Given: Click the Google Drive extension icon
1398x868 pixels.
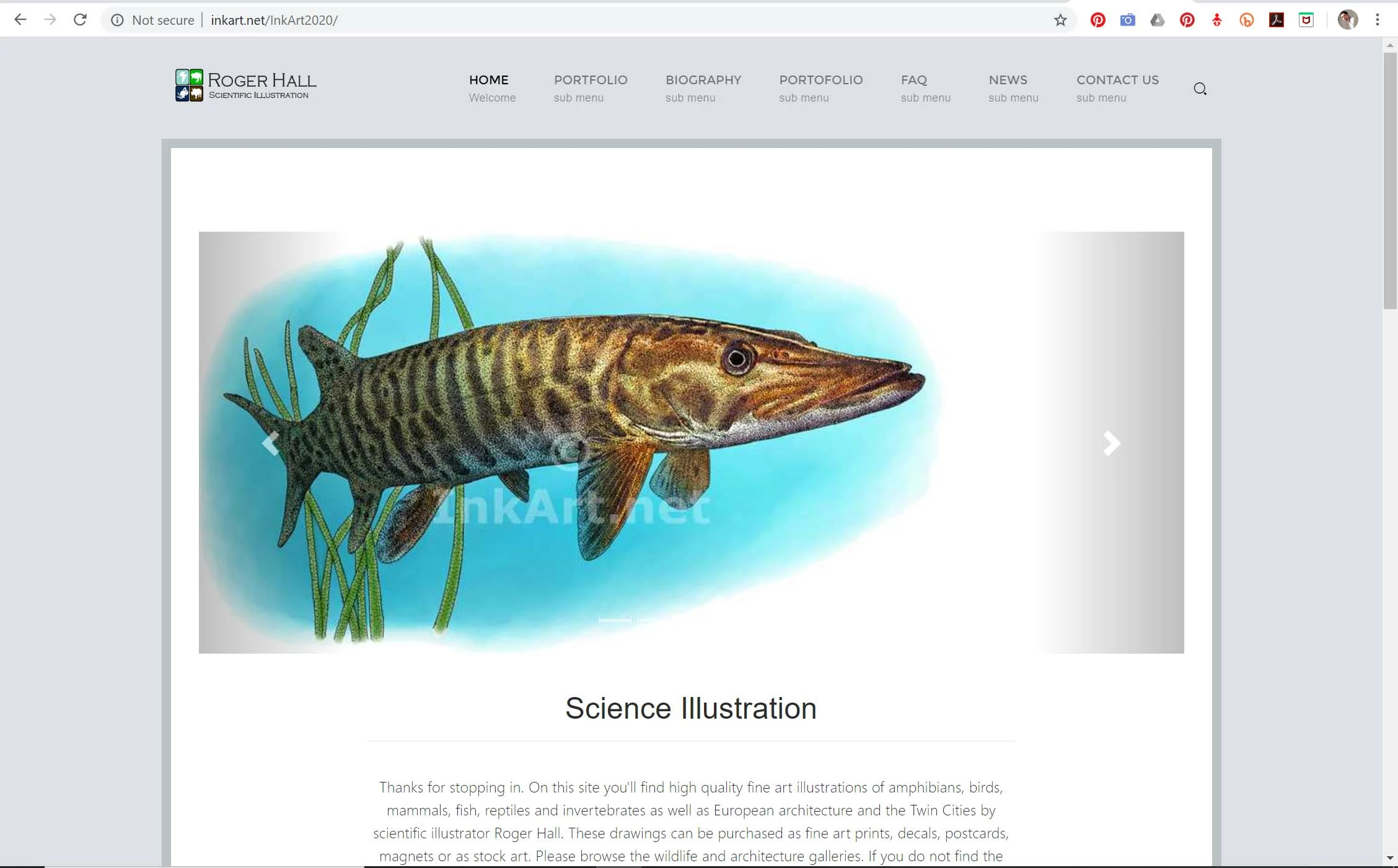Looking at the screenshot, I should pyautogui.click(x=1157, y=20).
